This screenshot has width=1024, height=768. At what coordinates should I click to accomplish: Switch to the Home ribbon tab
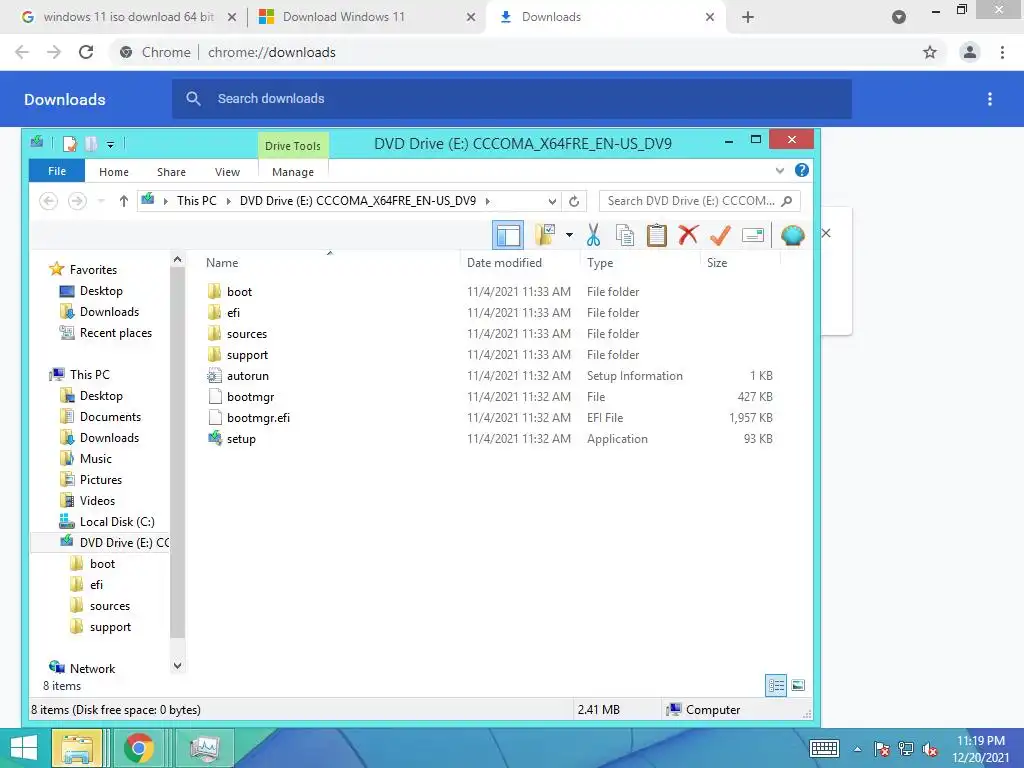tap(114, 172)
